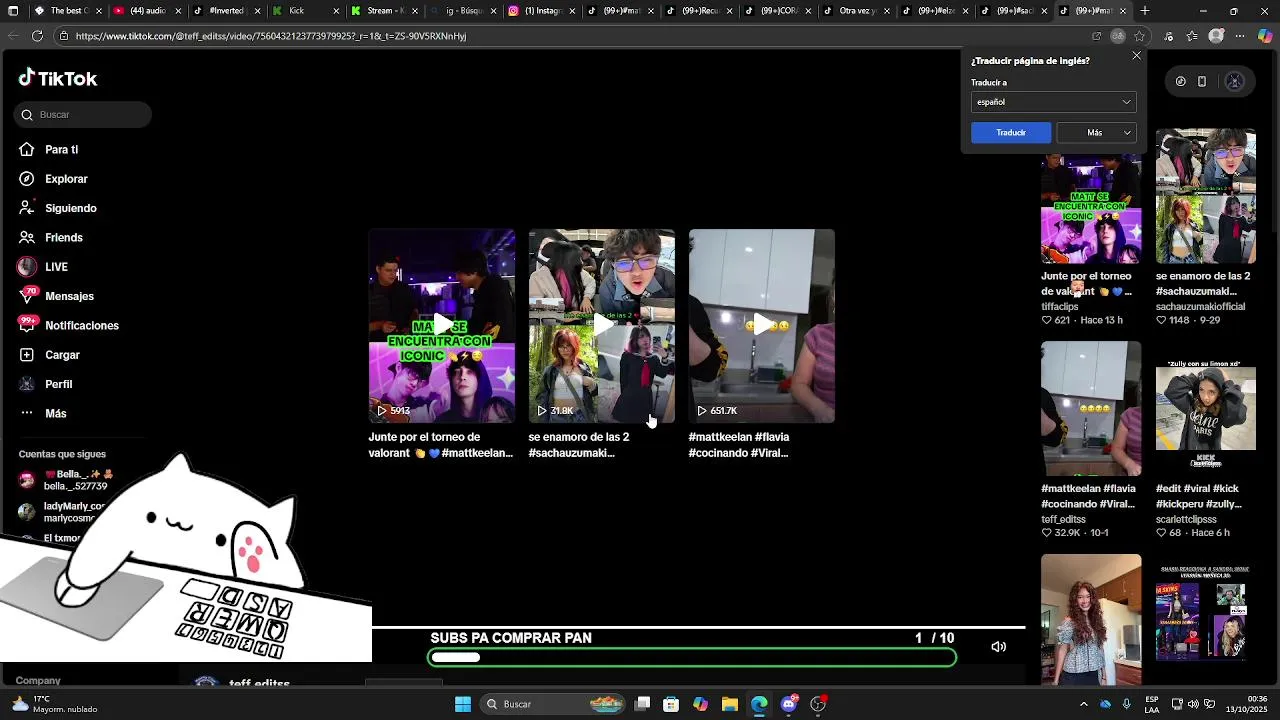Open the Copilot icon in taskbar
The width and height of the screenshot is (1280, 720).
click(701, 704)
